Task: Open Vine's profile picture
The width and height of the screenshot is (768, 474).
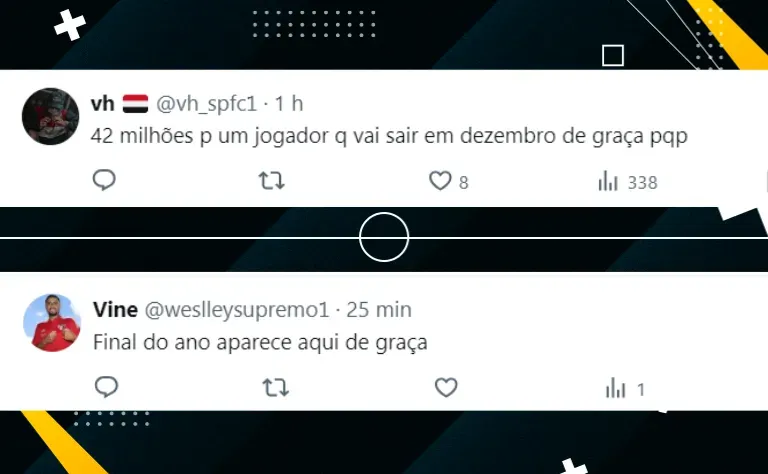Action: tap(52, 323)
